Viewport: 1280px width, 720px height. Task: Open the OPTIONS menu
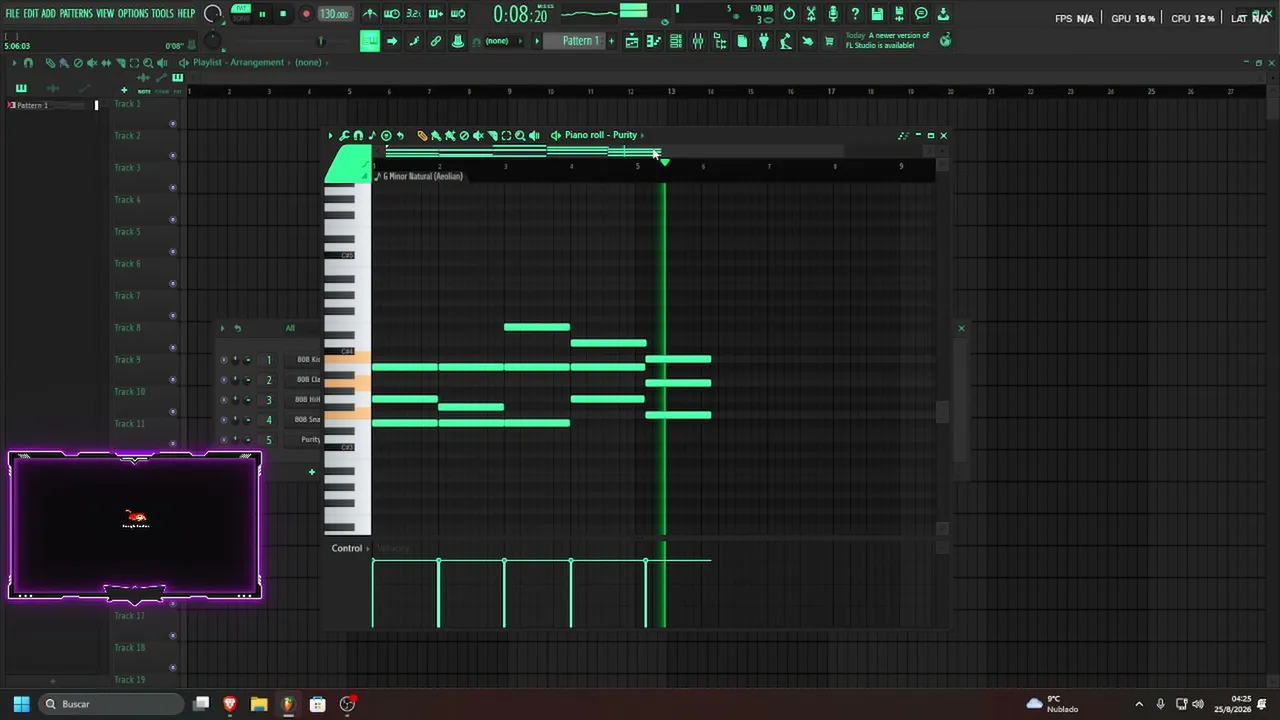[x=133, y=14]
